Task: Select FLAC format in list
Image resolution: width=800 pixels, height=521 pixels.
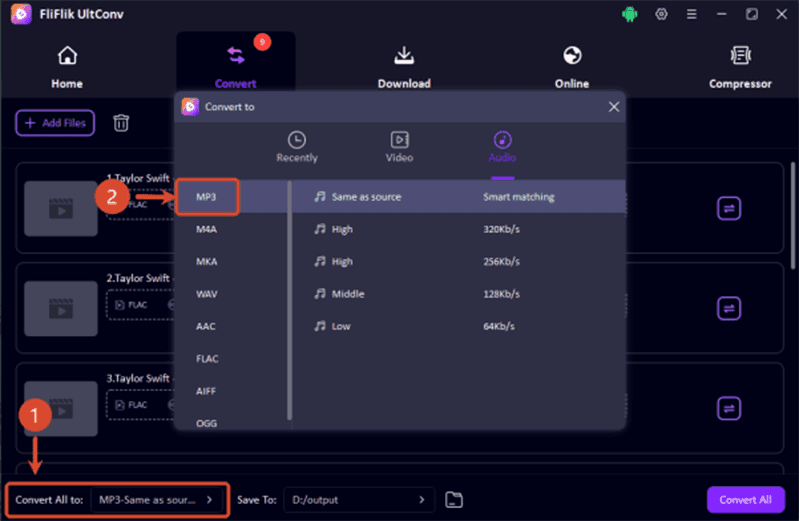Action: (x=207, y=359)
